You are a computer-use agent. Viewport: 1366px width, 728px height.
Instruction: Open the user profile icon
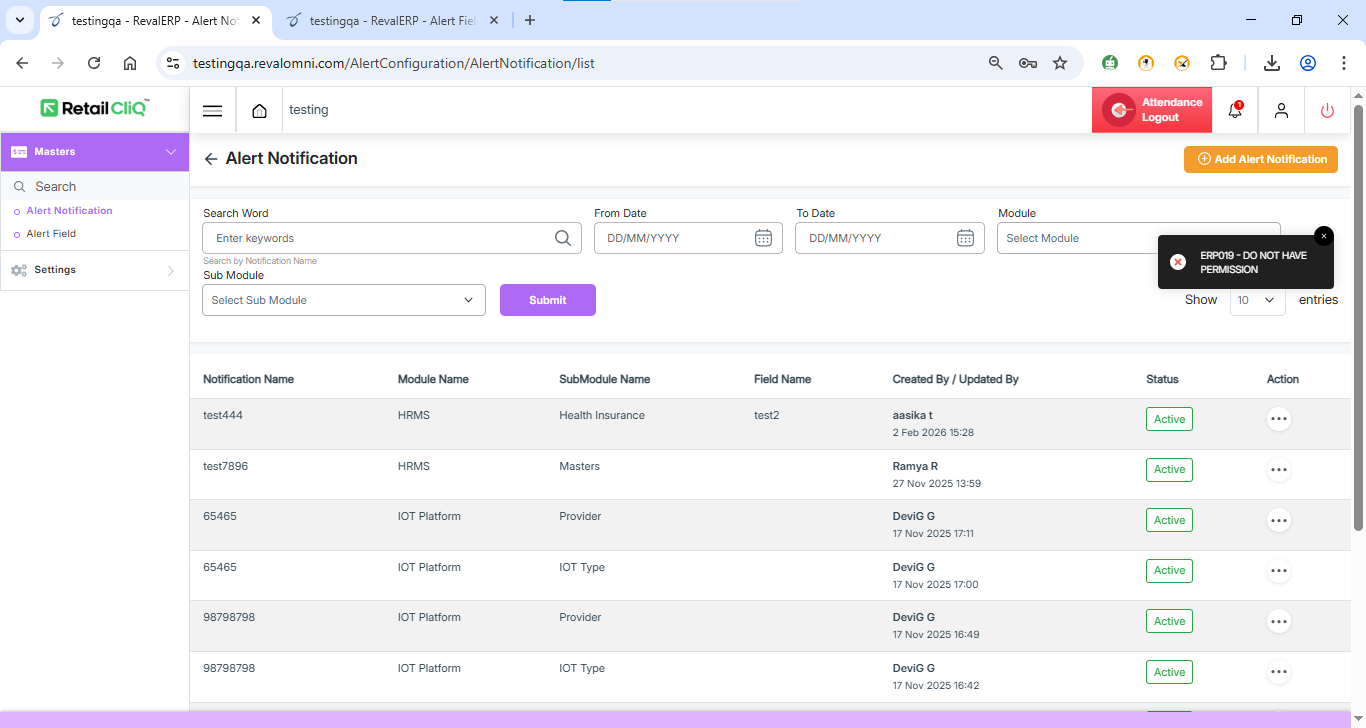(x=1281, y=111)
